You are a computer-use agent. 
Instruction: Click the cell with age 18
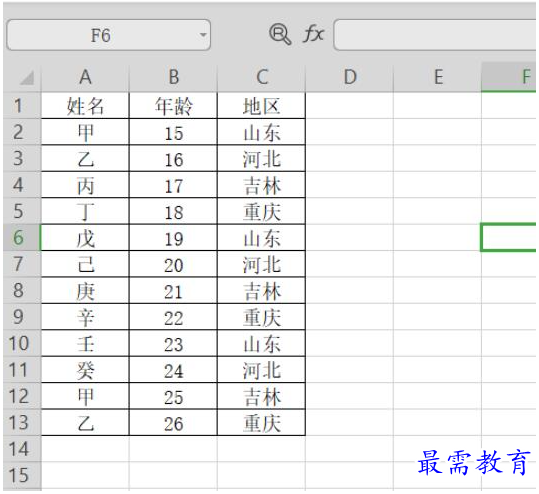tap(173, 211)
